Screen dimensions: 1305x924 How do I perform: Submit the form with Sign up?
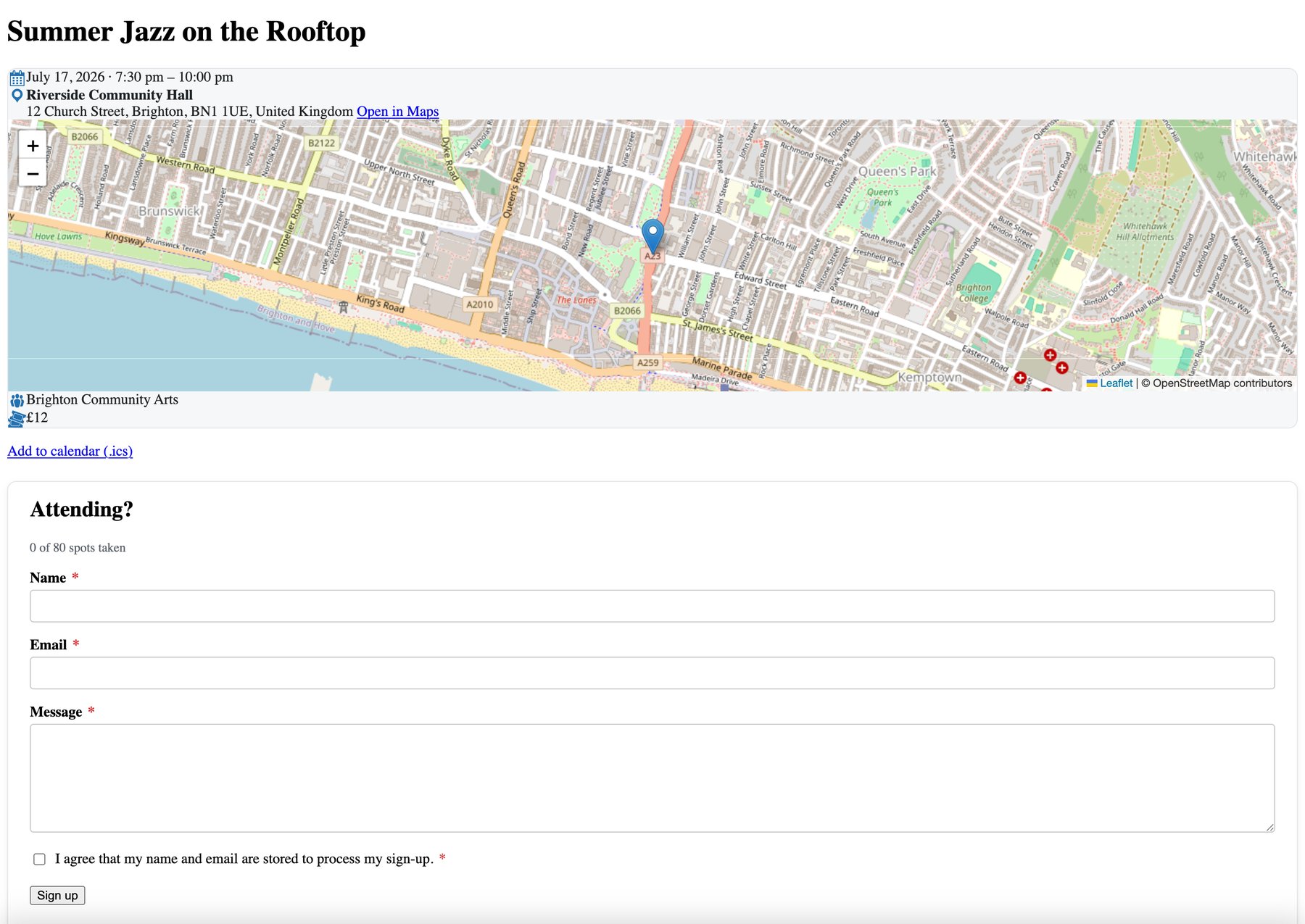[x=57, y=896]
